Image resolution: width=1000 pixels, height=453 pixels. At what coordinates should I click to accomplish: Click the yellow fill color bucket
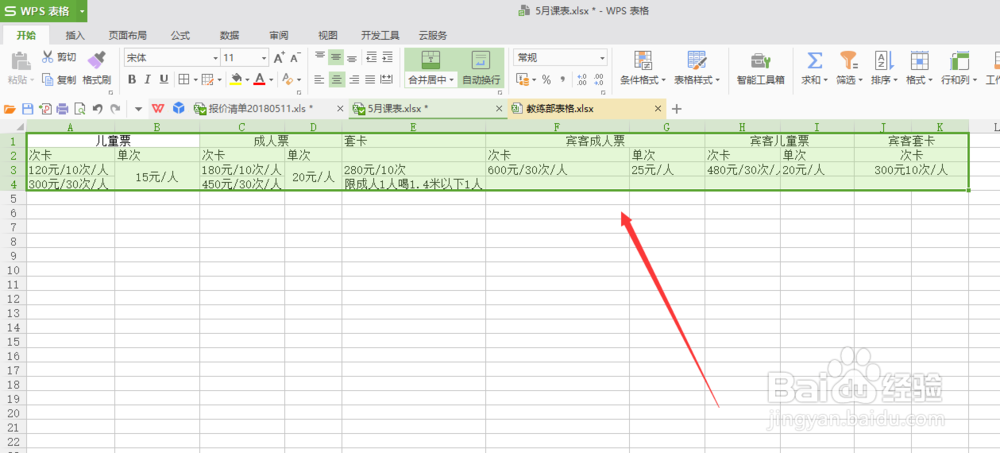pos(236,80)
